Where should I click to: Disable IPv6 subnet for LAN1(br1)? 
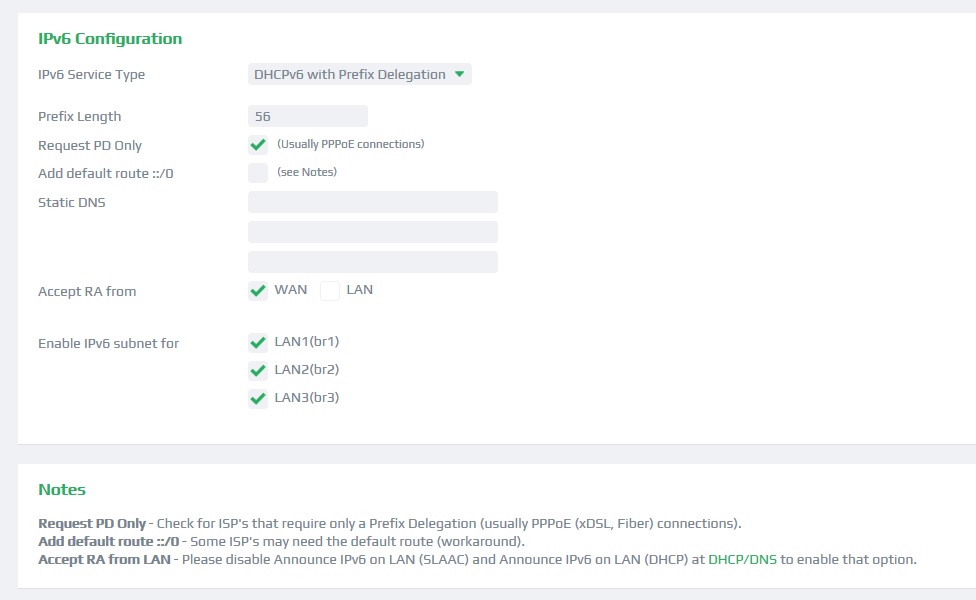point(258,342)
